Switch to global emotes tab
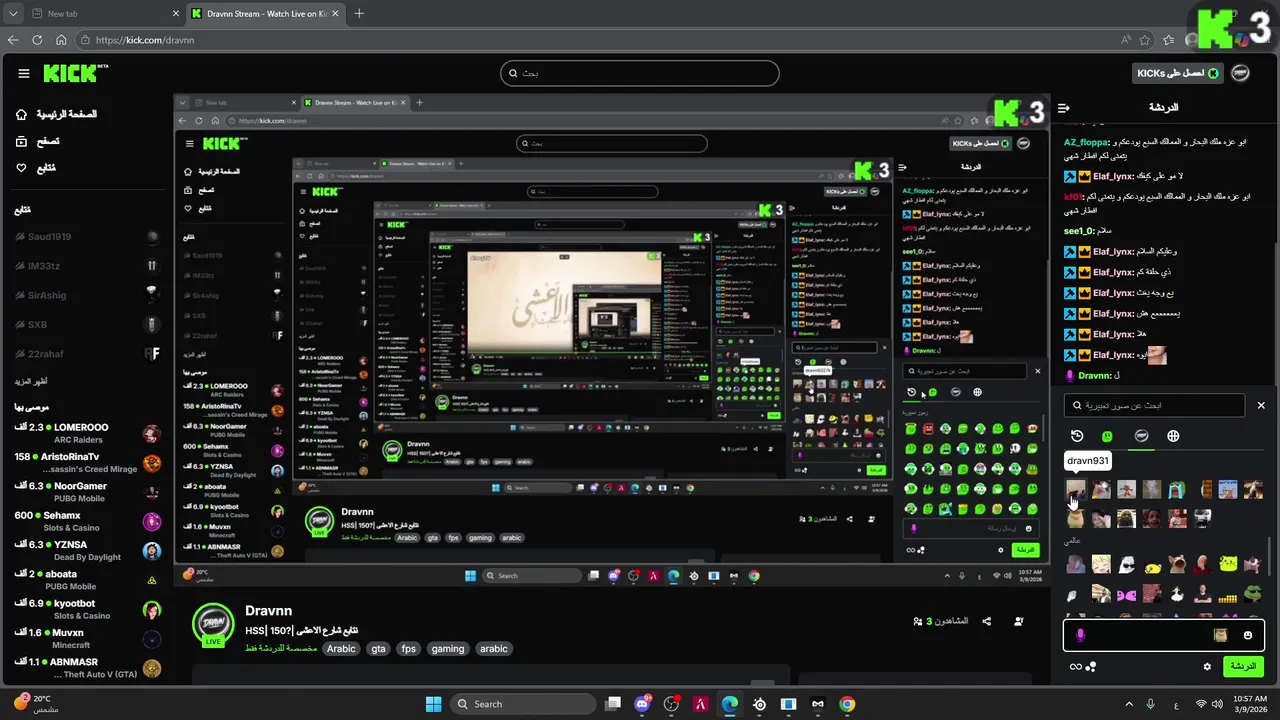The width and height of the screenshot is (1280, 720). click(x=1173, y=436)
